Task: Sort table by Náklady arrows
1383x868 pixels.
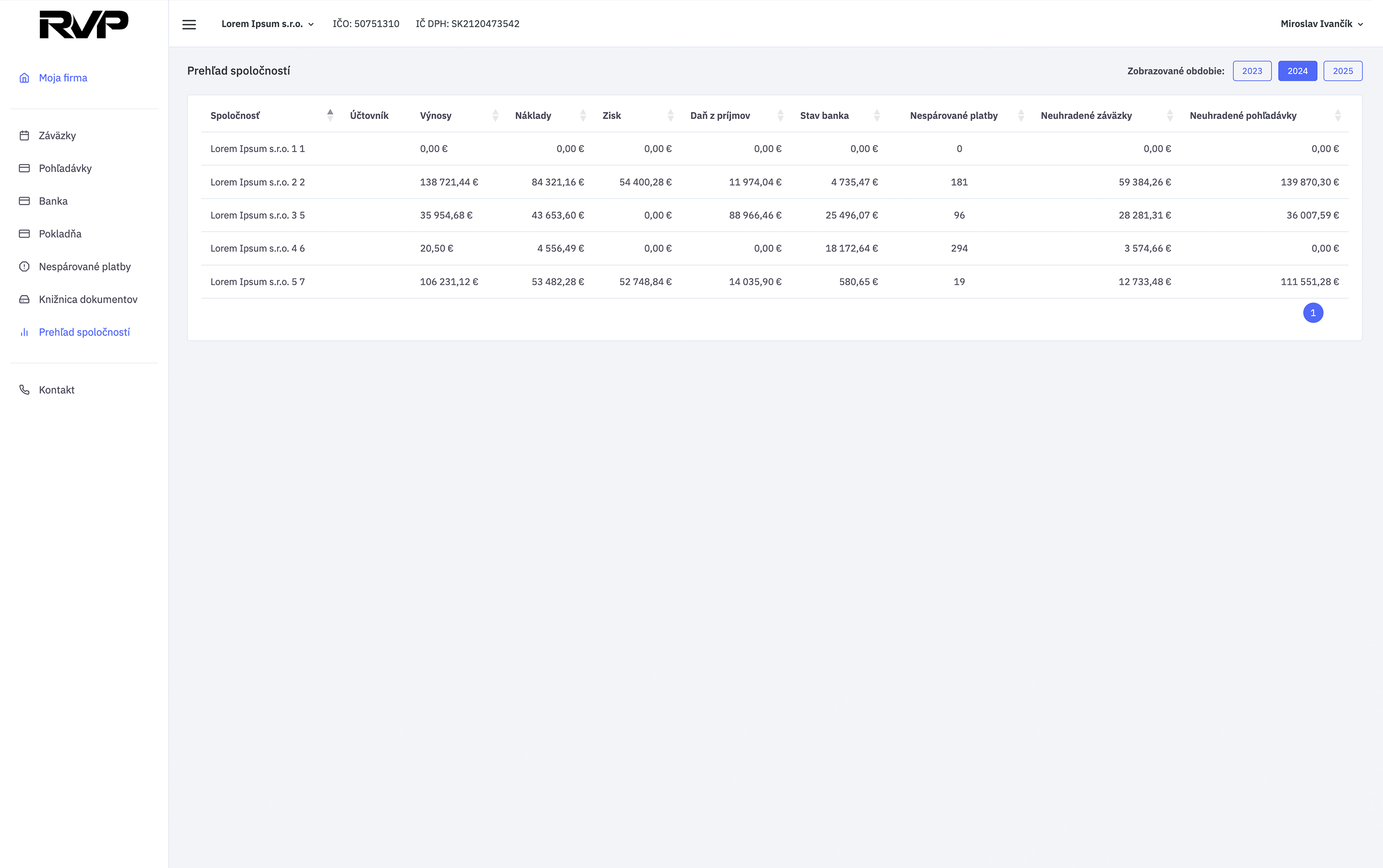Action: click(x=584, y=116)
